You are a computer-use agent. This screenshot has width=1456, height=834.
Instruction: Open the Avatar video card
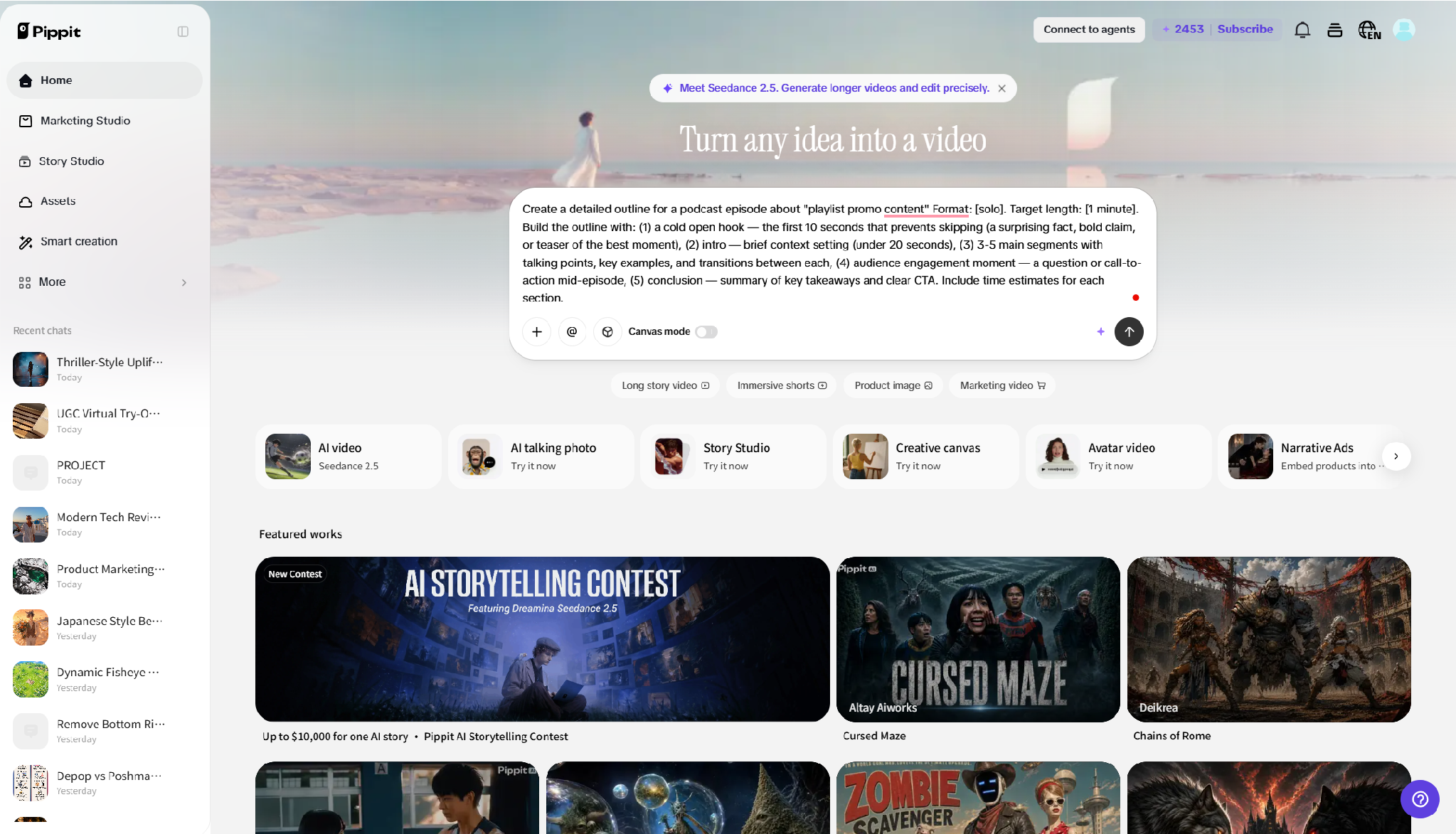(x=1118, y=456)
